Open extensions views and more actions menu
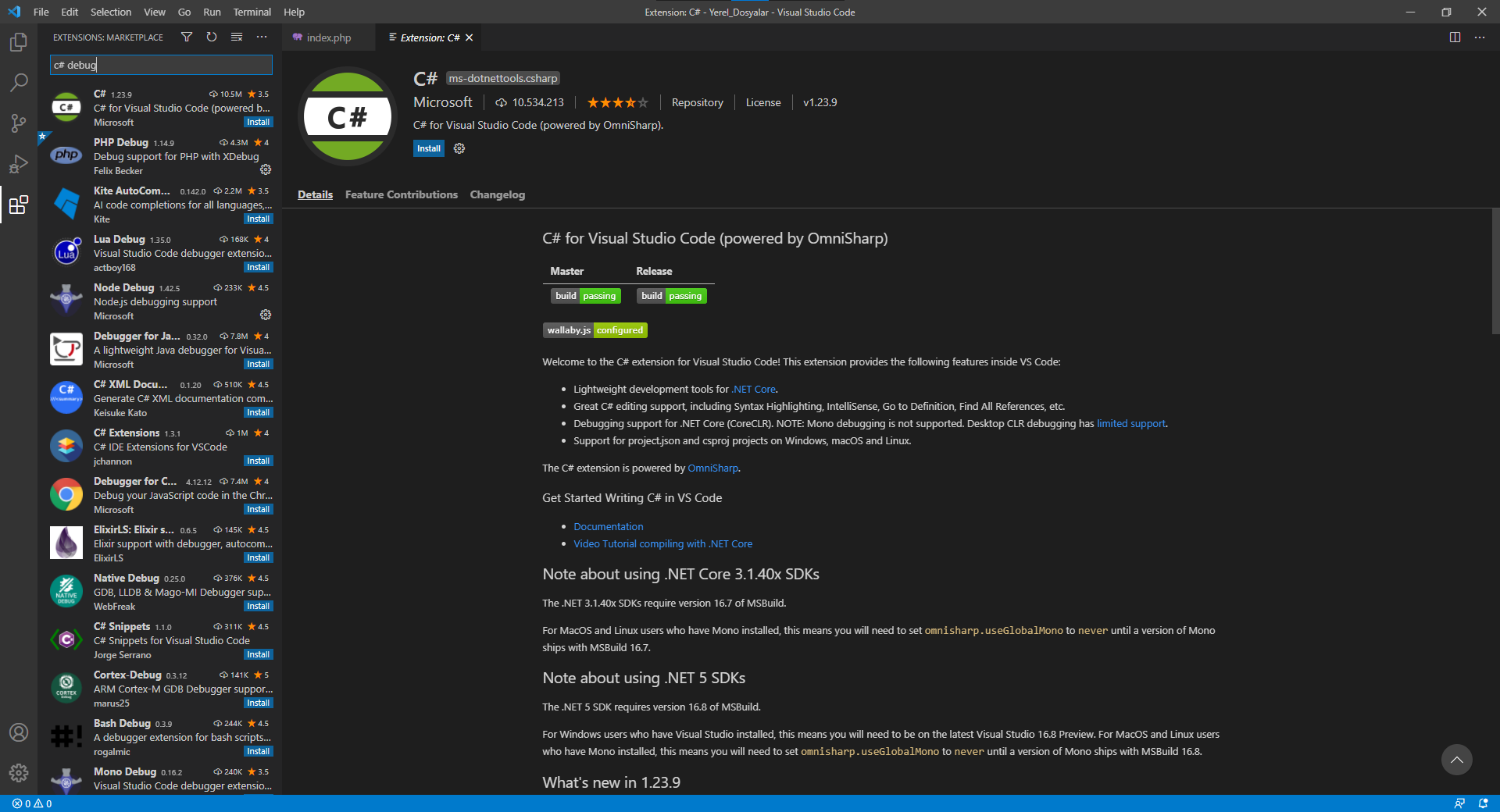The height and width of the screenshot is (812, 1500). 262,37
